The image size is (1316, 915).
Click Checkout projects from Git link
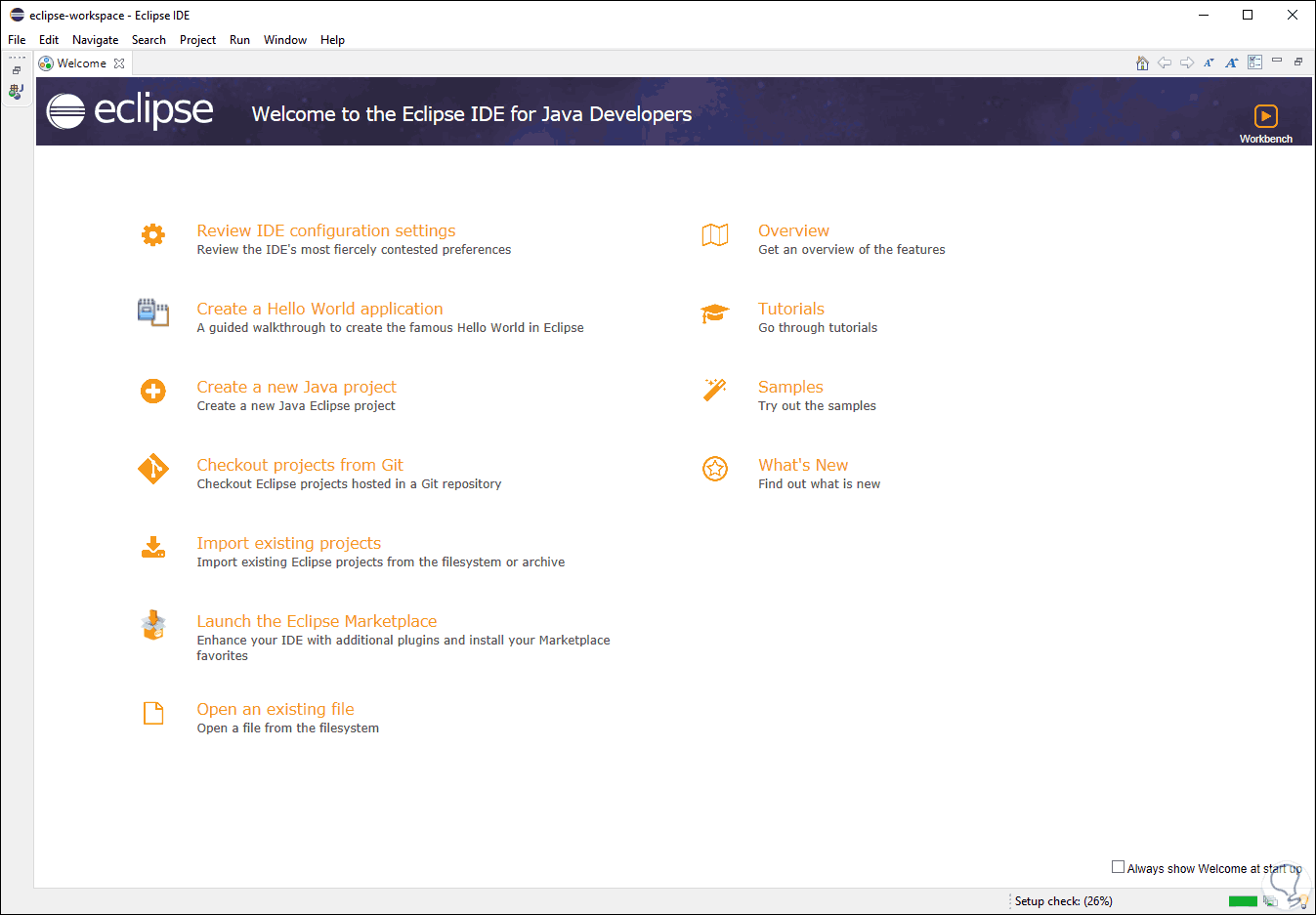click(x=300, y=465)
